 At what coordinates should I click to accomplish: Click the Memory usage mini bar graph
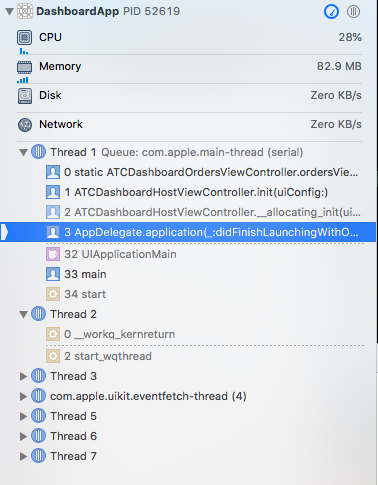coord(23,80)
